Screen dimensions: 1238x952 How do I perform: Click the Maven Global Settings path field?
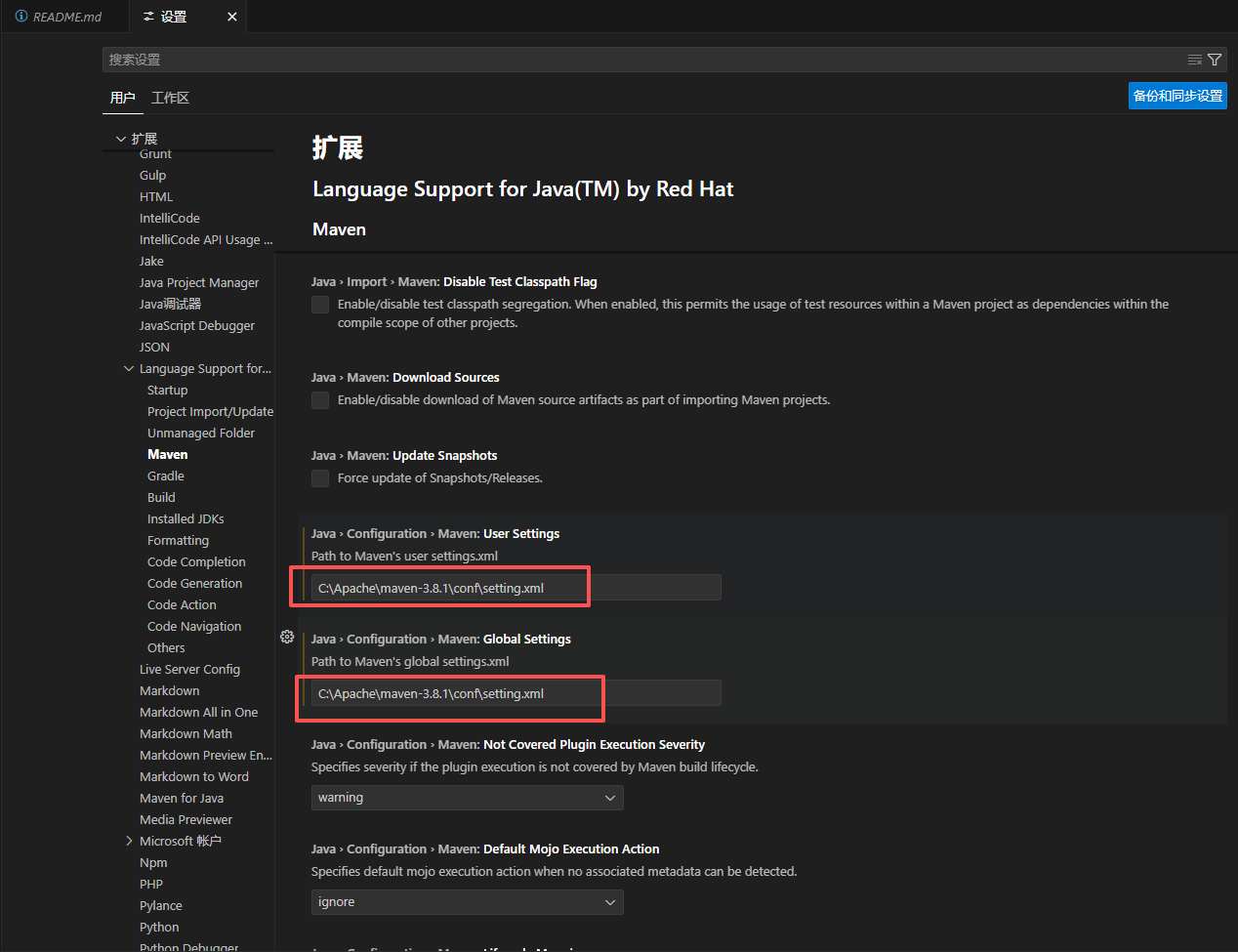pyautogui.click(x=516, y=693)
